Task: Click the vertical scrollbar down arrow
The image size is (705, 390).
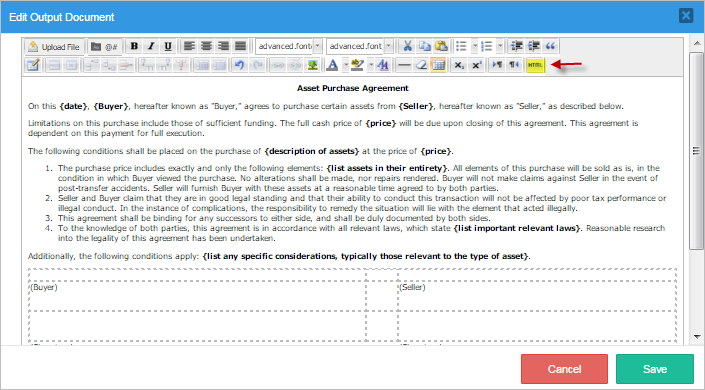Action: [x=697, y=336]
